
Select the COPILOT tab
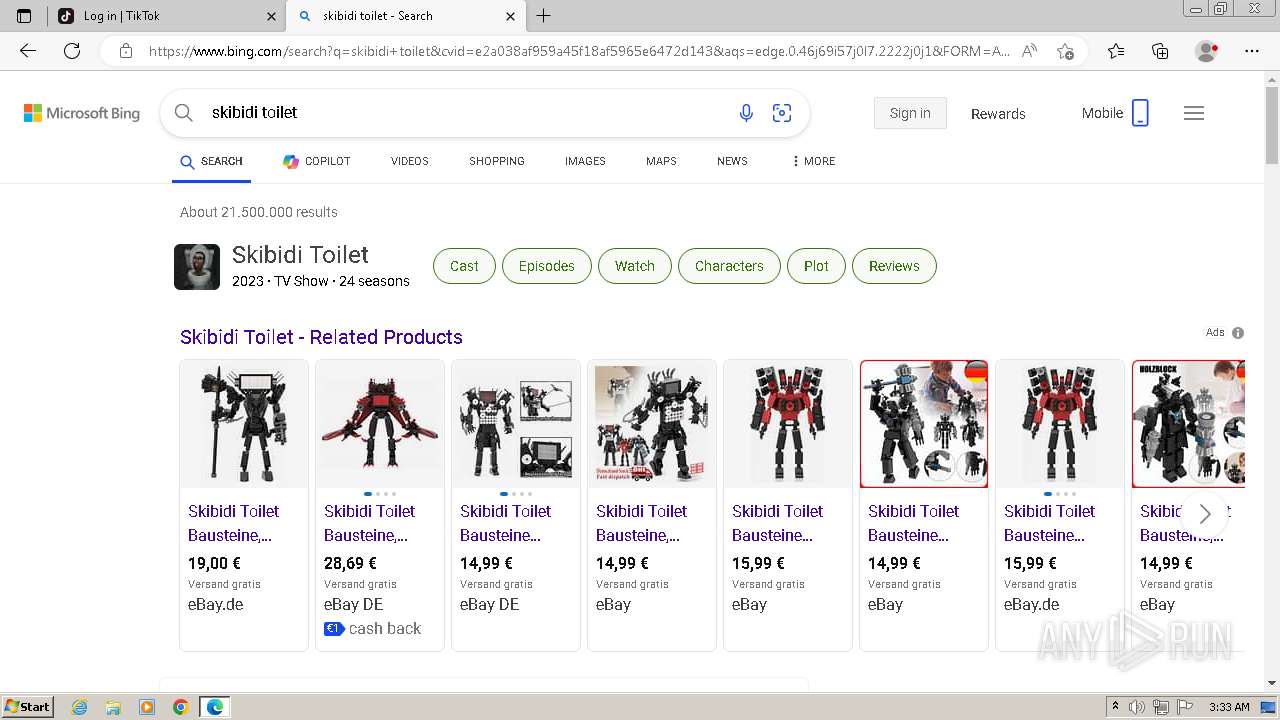click(317, 161)
